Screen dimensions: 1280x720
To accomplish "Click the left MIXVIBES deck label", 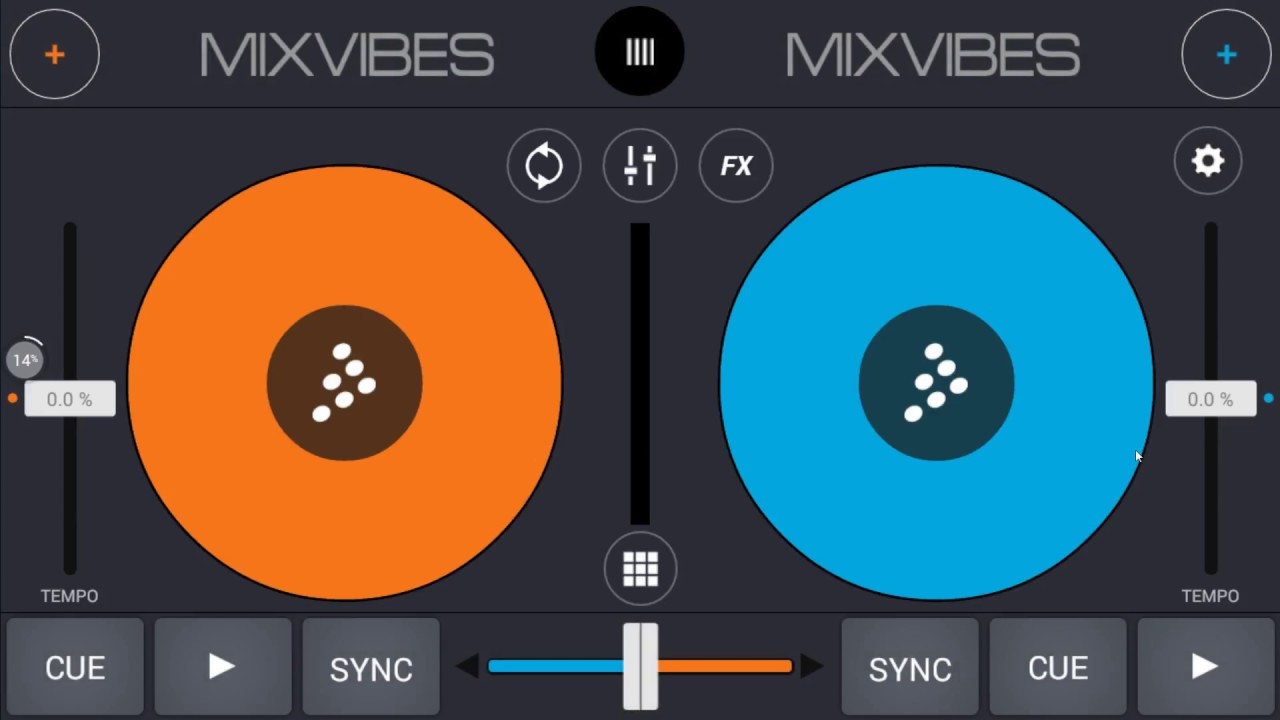I will (x=346, y=54).
